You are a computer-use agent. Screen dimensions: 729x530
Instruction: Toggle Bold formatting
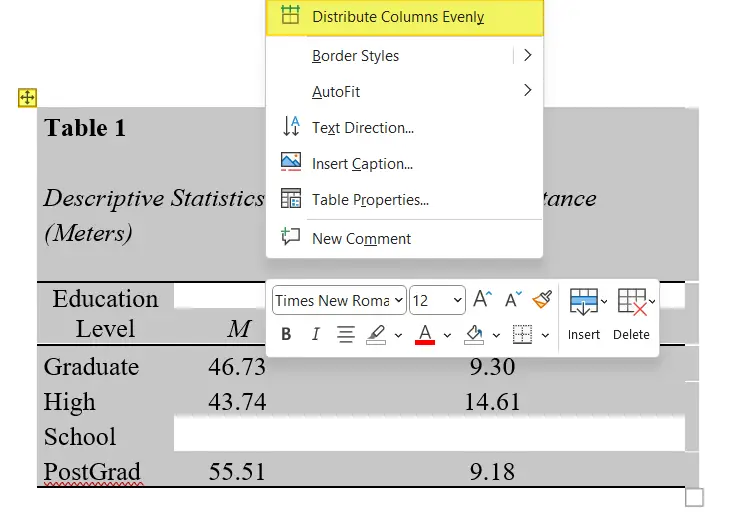[286, 334]
